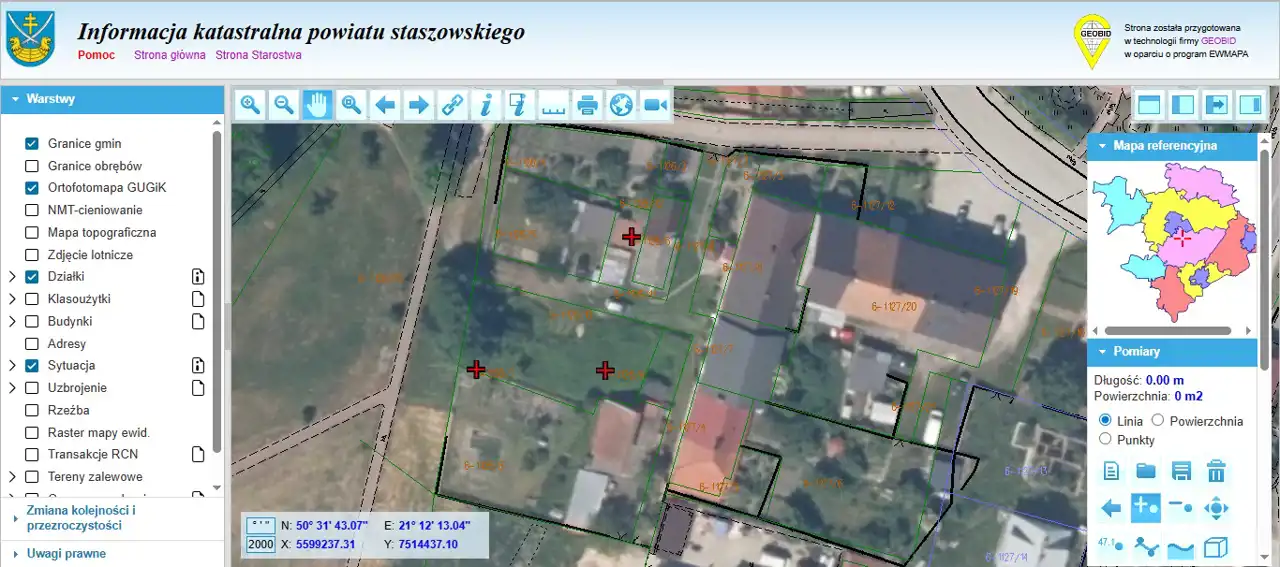
Task: Open the Pomoc link
Action: point(96,55)
